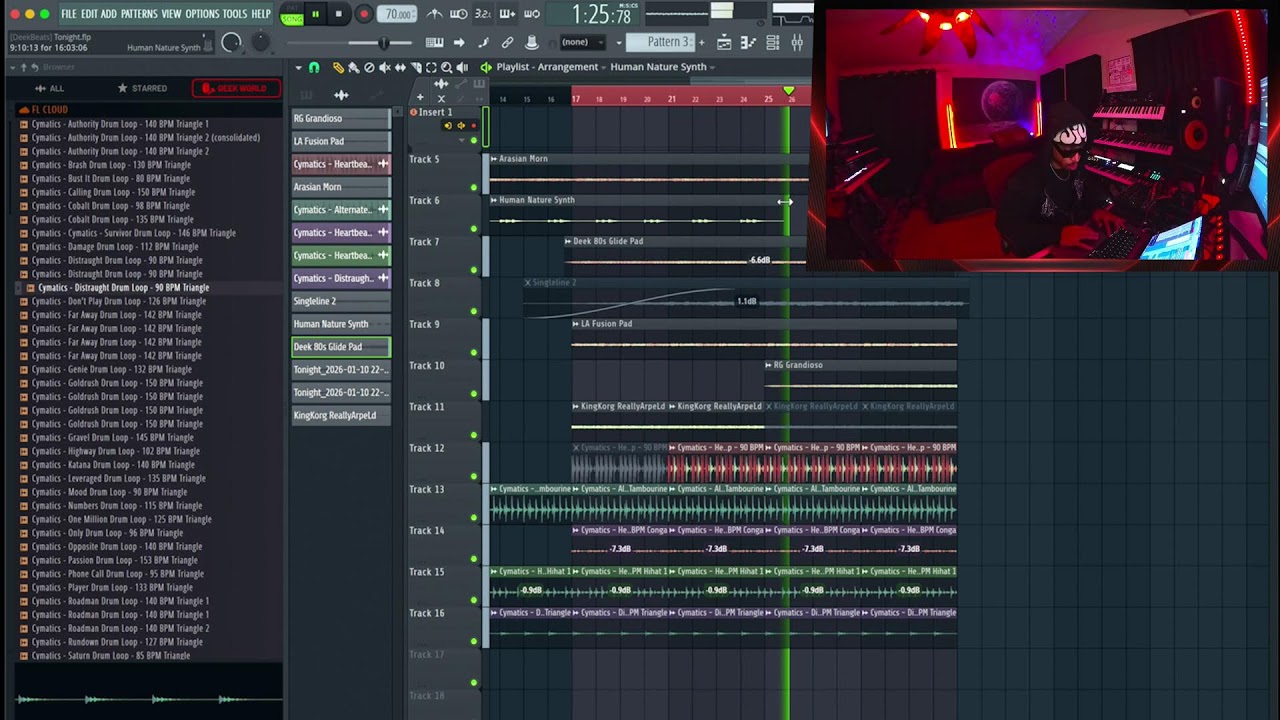This screenshot has height=720, width=1280.
Task: Toggle the Playlist snap magnet
Action: [x=314, y=67]
